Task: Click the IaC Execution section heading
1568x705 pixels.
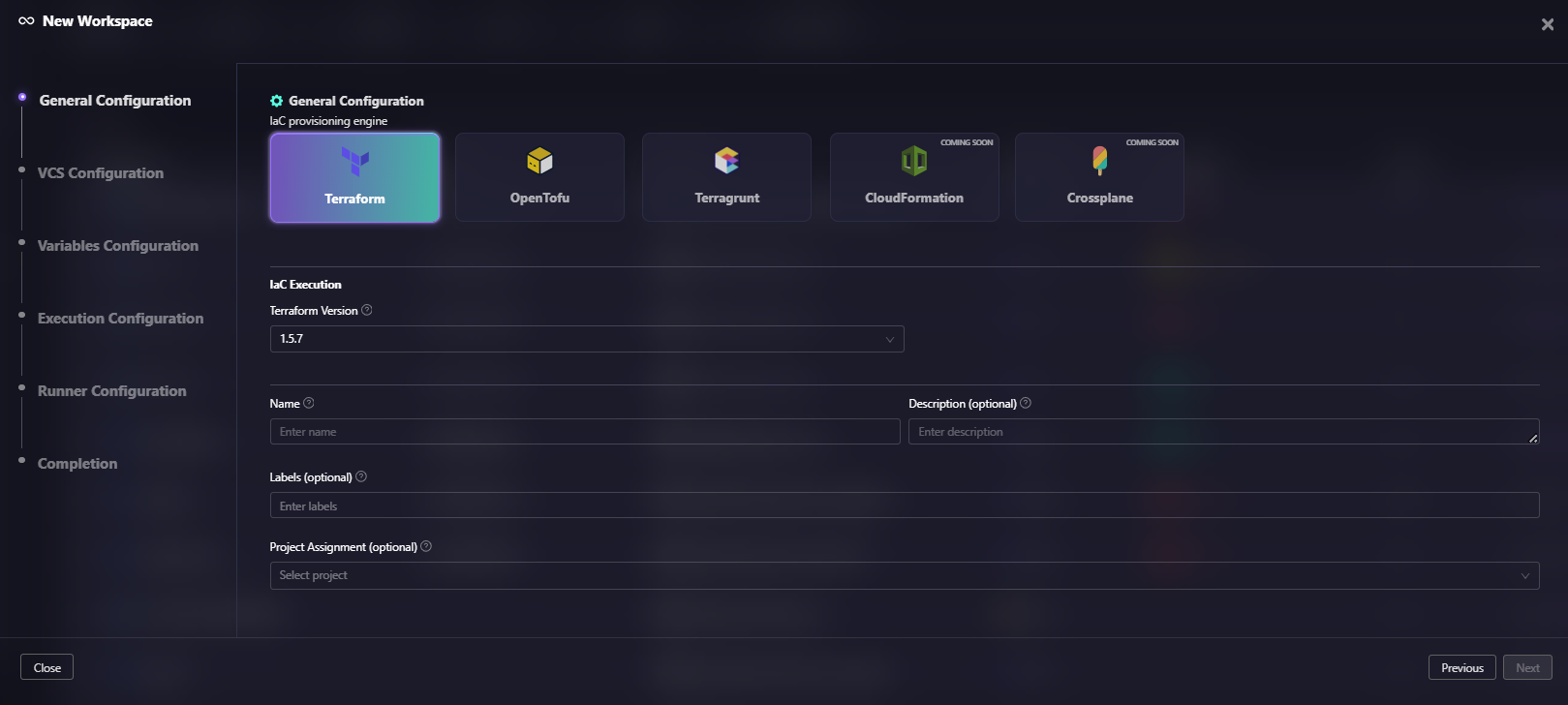Action: (x=305, y=285)
